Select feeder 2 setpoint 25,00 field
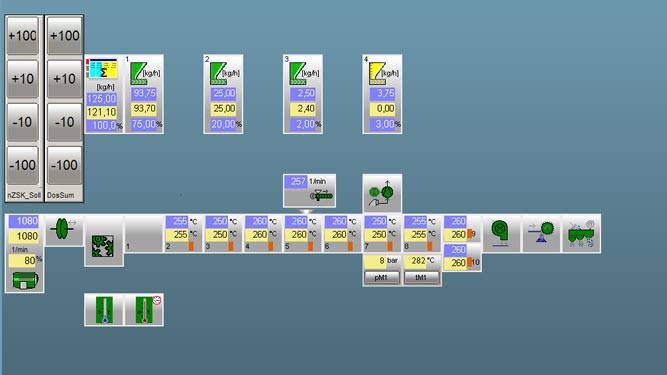The image size is (667, 375). 223,94
